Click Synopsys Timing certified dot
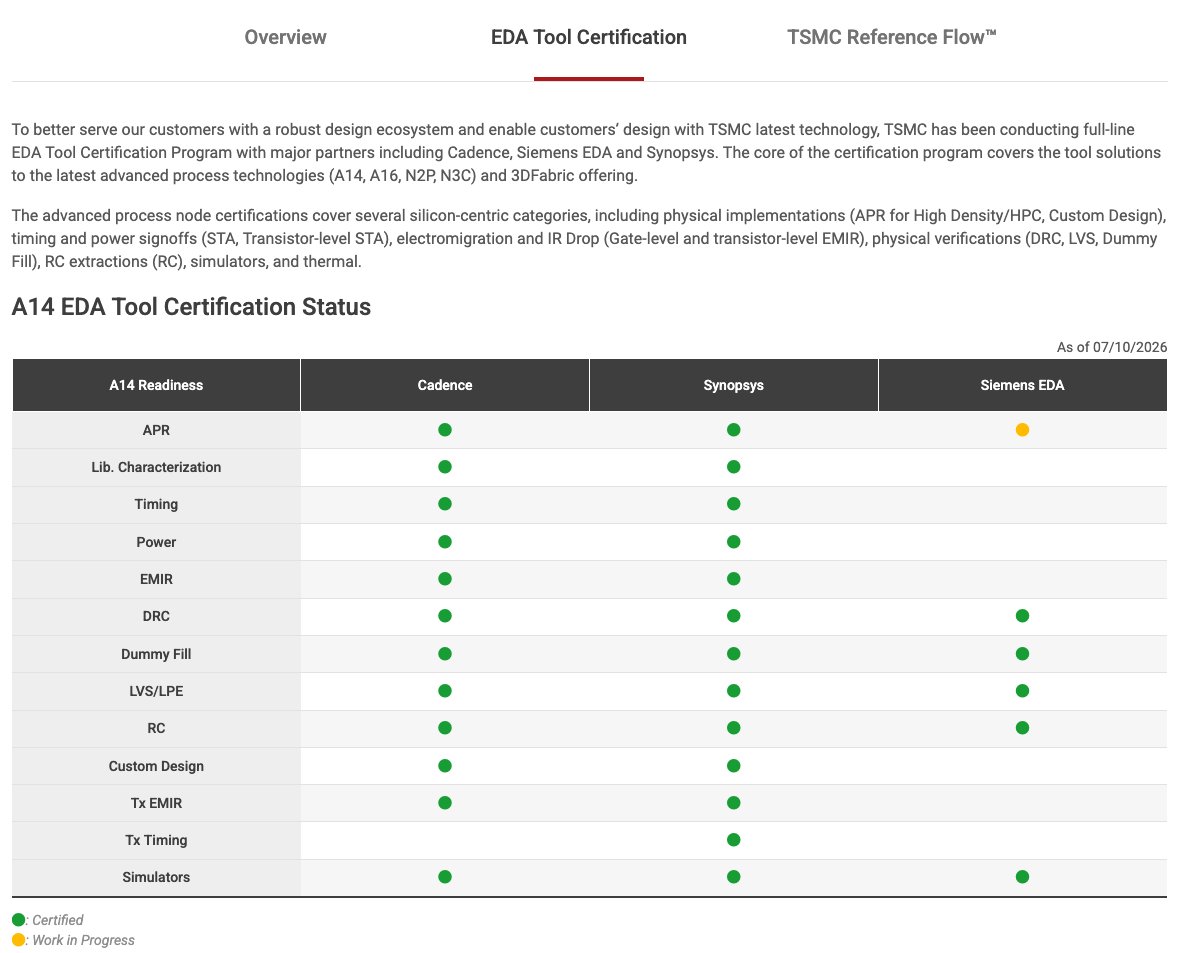Screen dimensions: 1185x953 click(734, 504)
